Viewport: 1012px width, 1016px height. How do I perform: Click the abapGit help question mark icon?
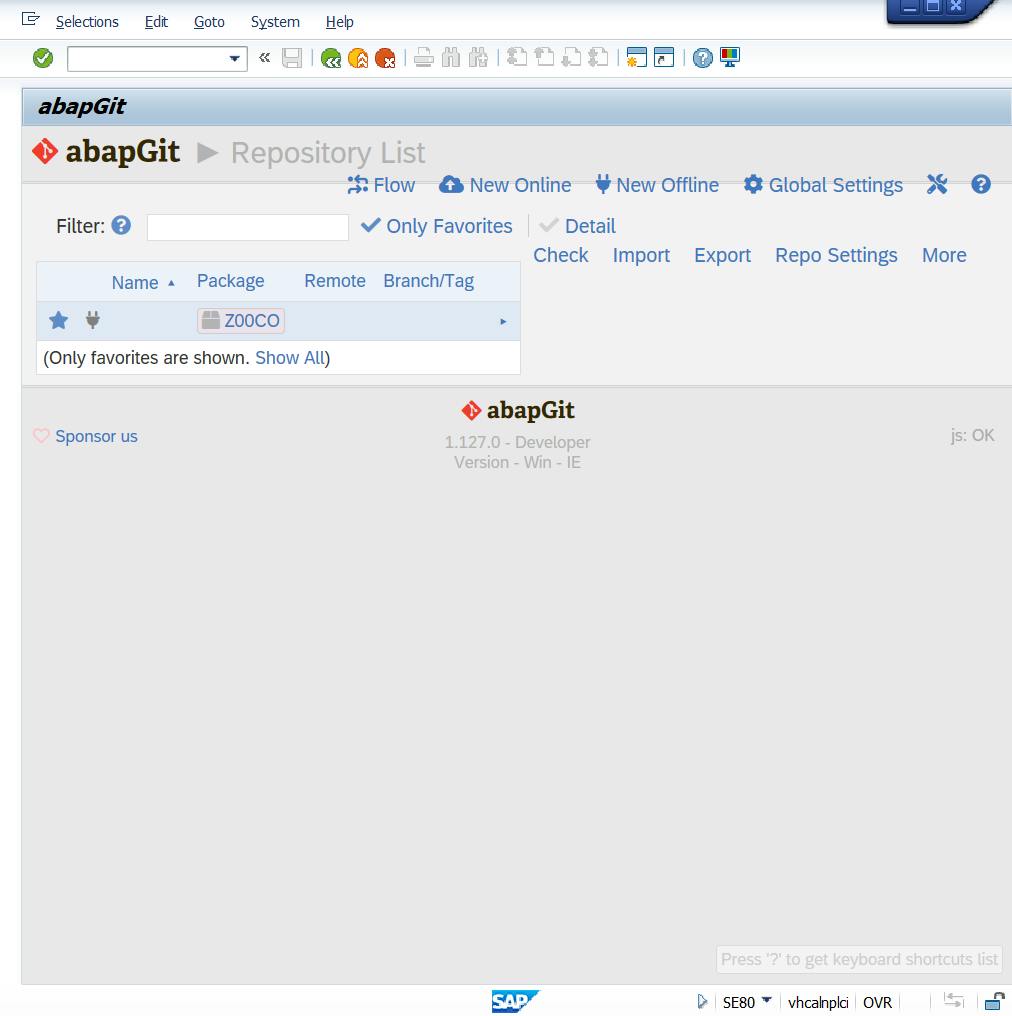(981, 185)
